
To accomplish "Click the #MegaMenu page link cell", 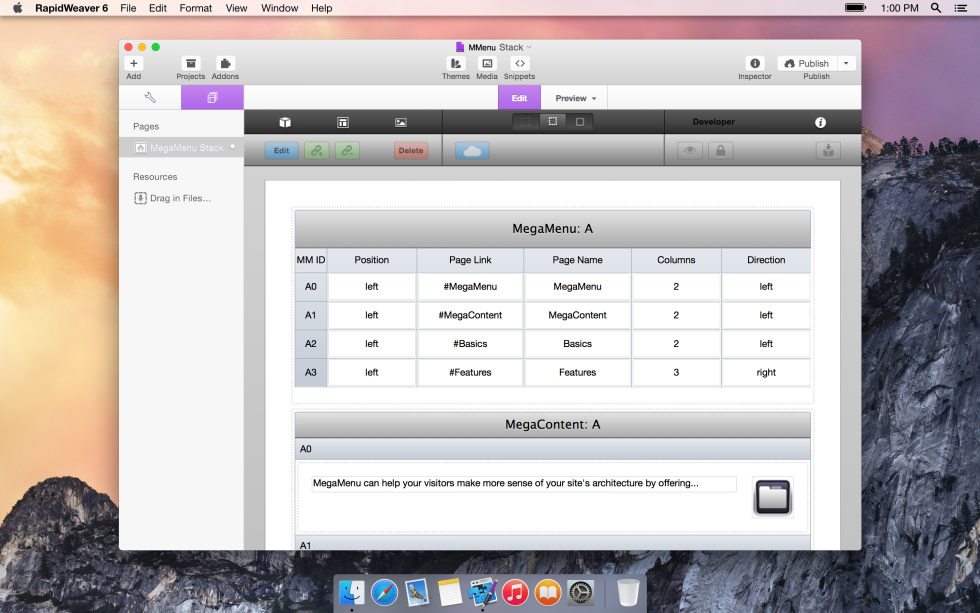I will [x=470, y=287].
